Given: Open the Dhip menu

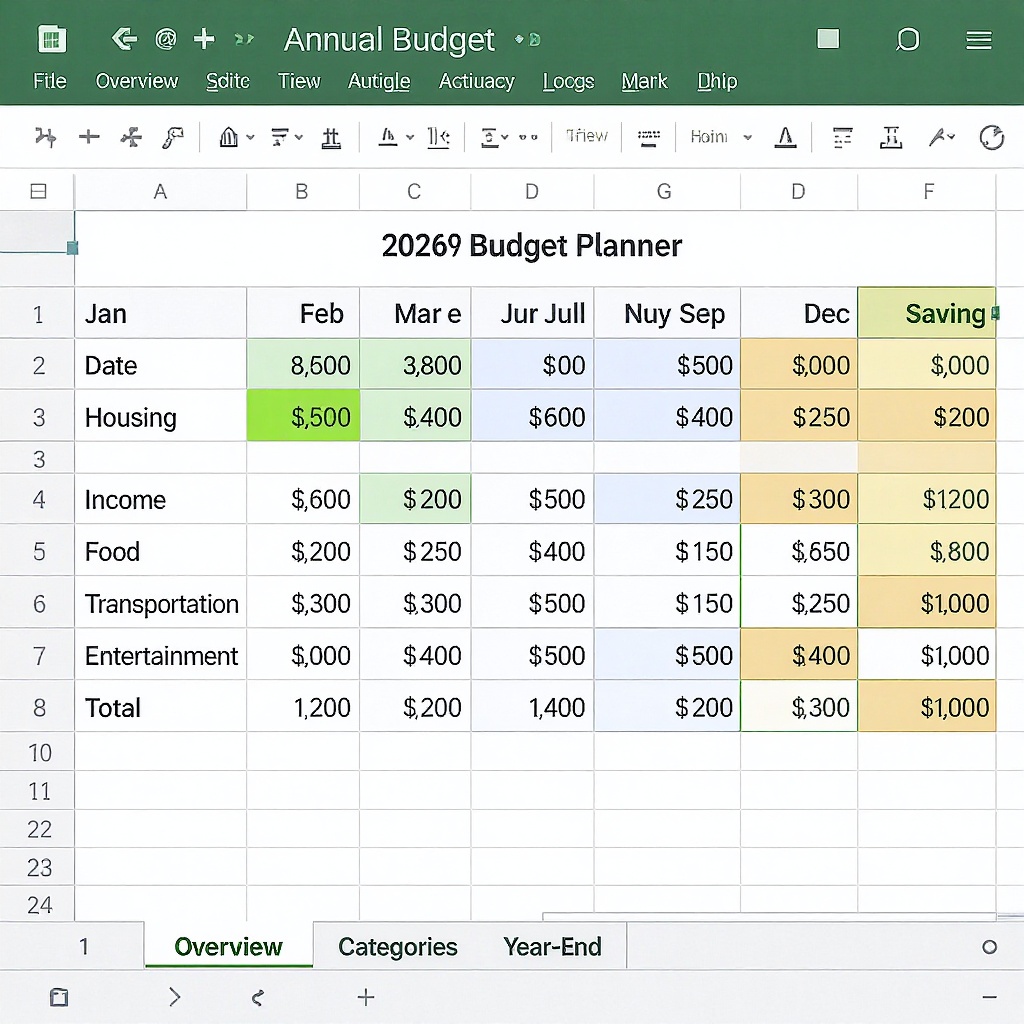Looking at the screenshot, I should [x=717, y=82].
